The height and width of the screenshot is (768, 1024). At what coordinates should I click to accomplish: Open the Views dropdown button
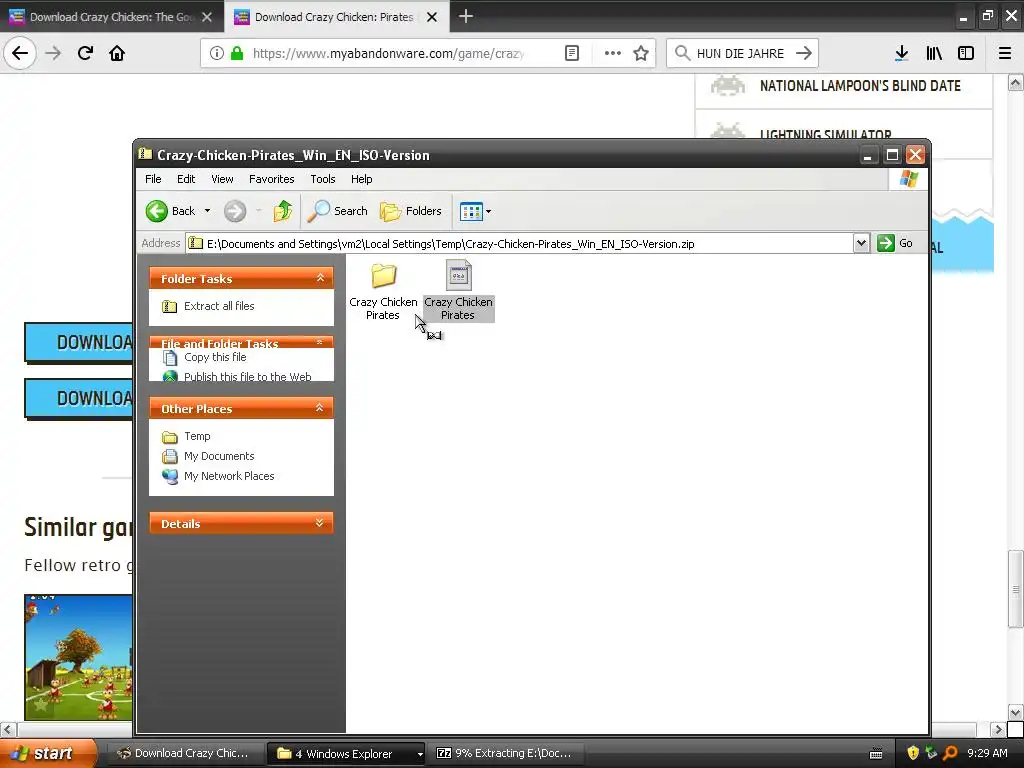coord(475,211)
